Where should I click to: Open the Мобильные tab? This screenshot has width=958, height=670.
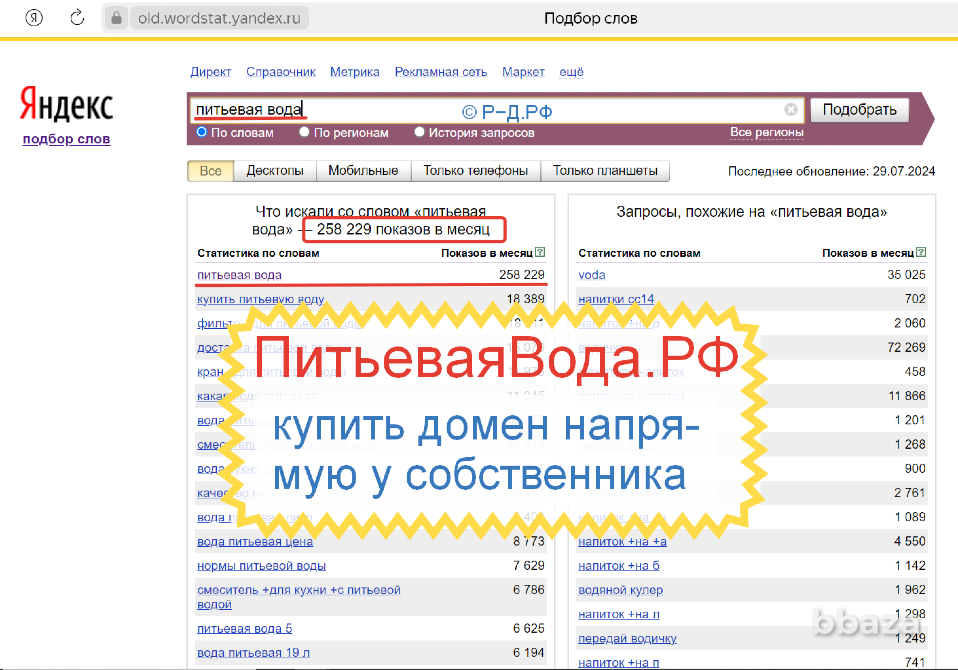[361, 170]
